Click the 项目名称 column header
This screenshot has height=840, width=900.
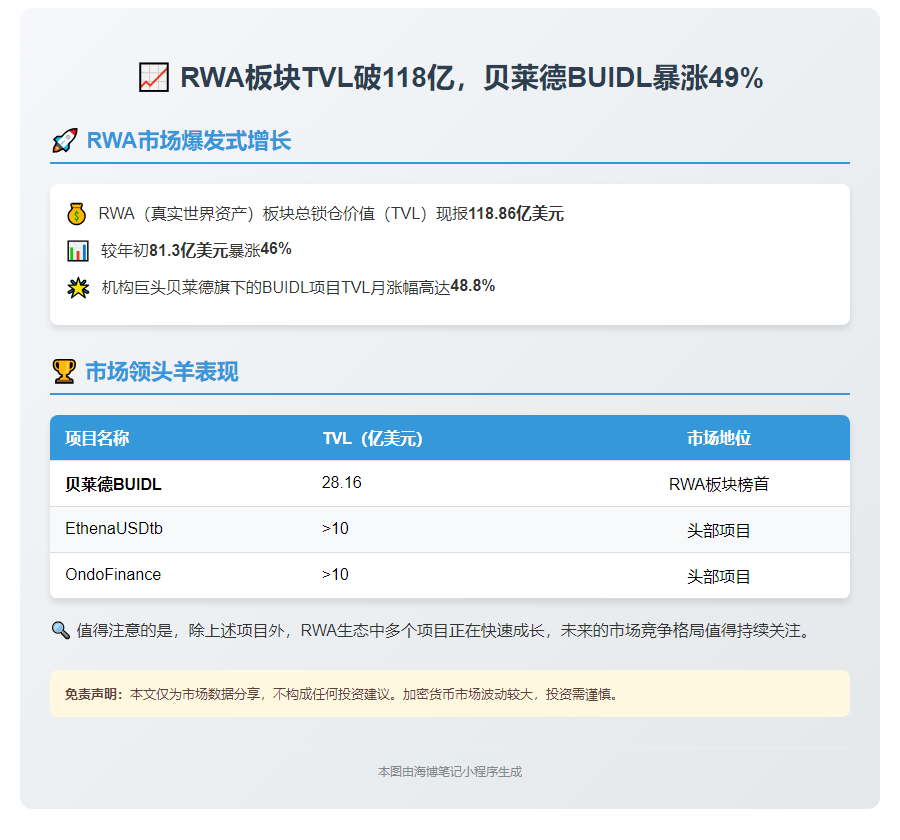tap(97, 438)
